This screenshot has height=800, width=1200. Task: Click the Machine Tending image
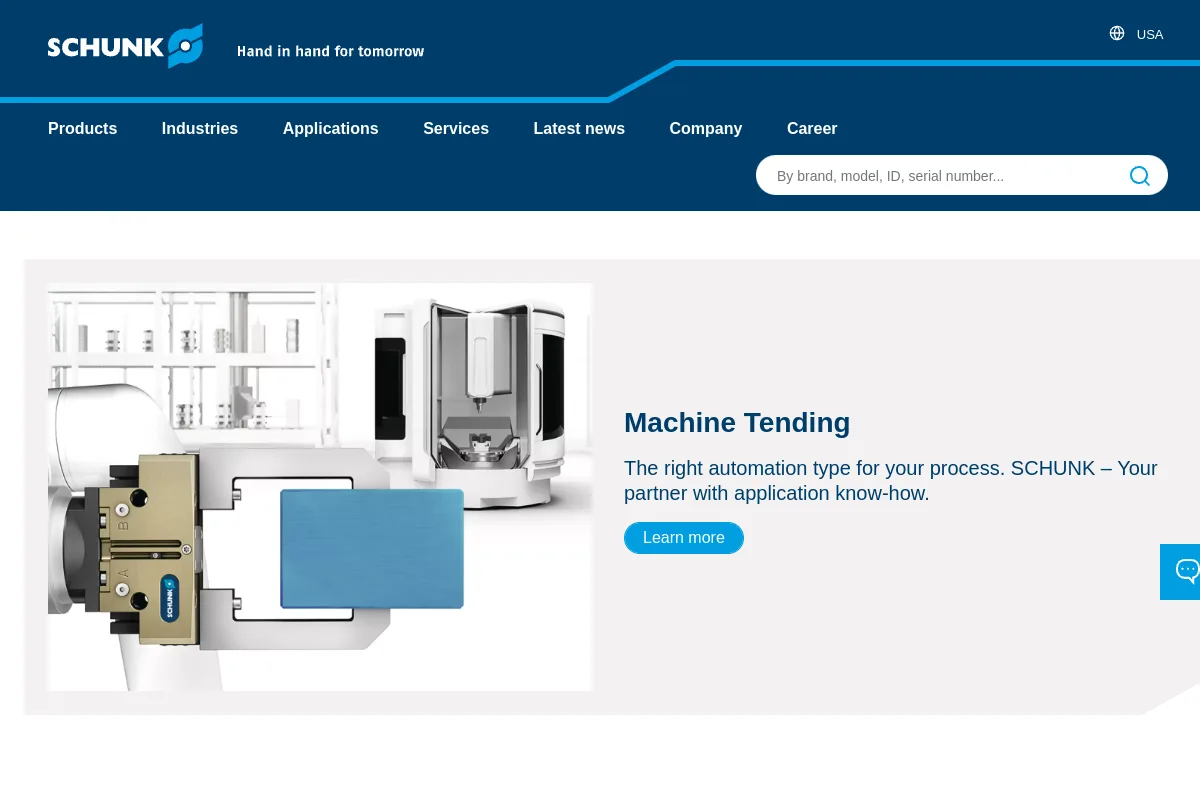click(x=320, y=487)
